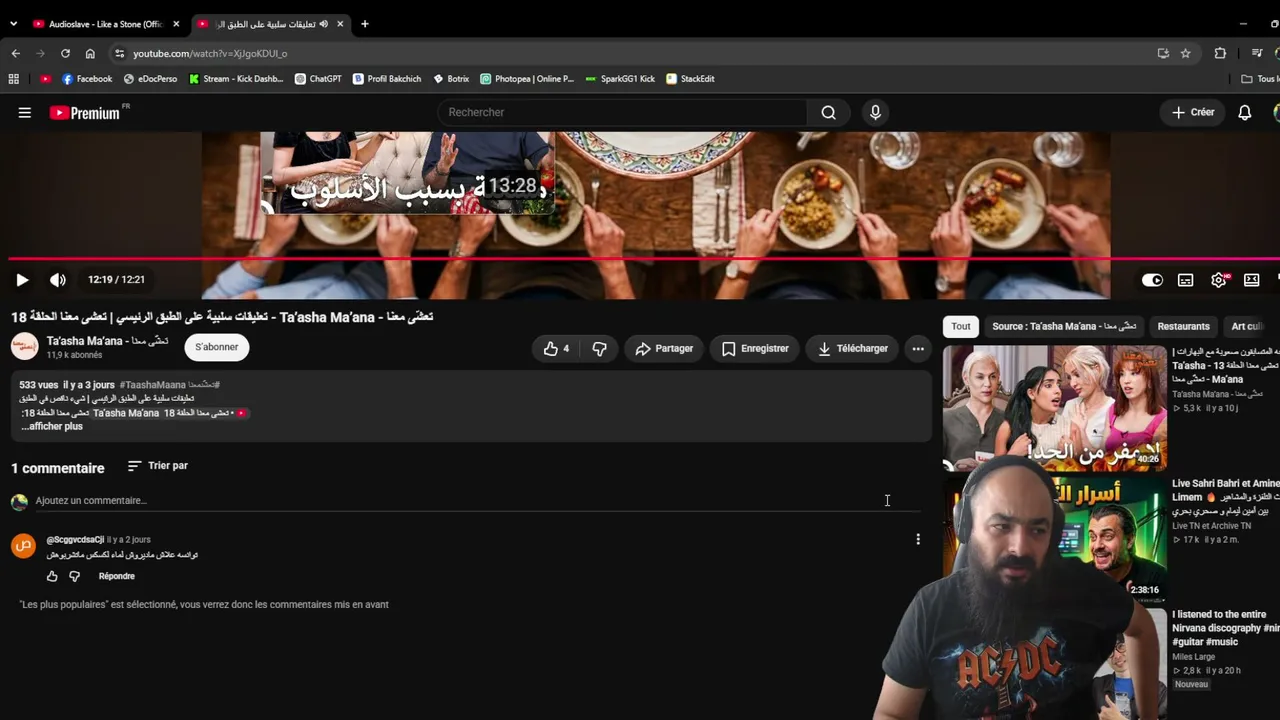Open the StackEdit bookmark

[x=690, y=79]
